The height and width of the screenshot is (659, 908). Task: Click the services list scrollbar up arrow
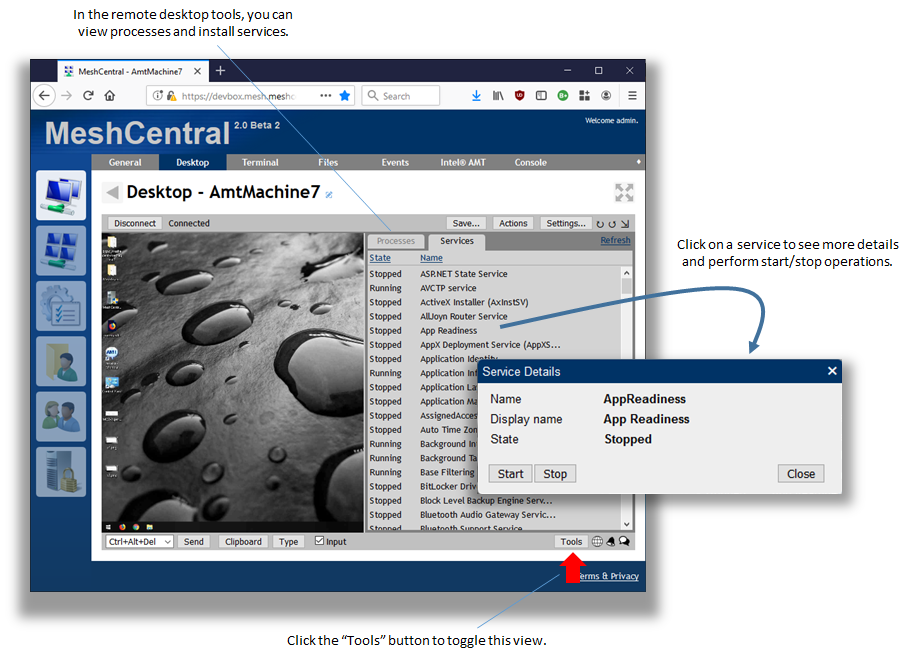627,273
